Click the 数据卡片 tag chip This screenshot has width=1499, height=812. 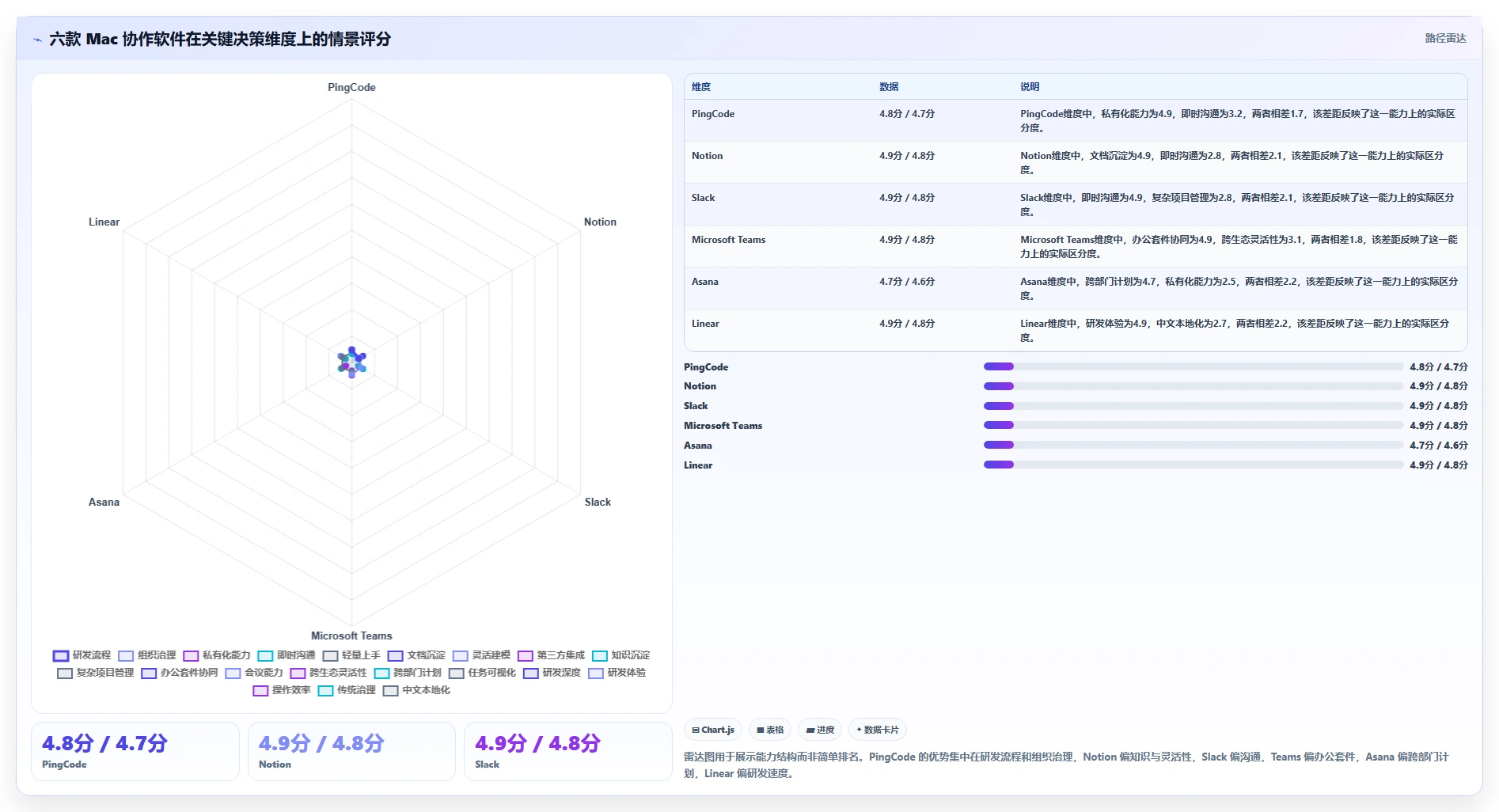878,730
